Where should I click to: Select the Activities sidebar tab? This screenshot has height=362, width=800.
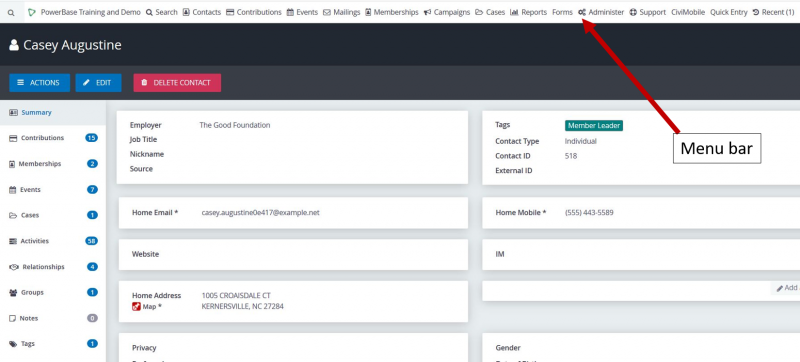[53, 241]
